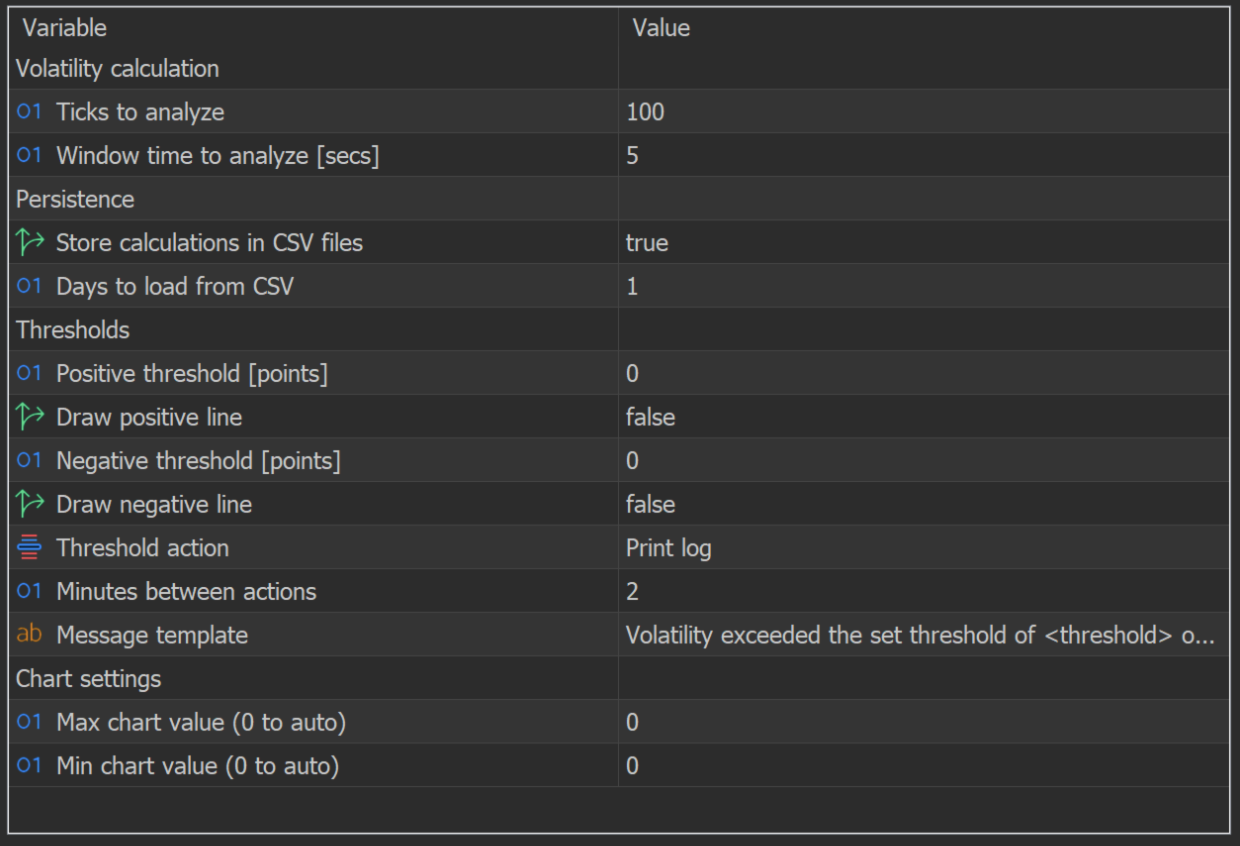
Task: Click the Negative threshold [points] value field
Action: click(x=633, y=461)
